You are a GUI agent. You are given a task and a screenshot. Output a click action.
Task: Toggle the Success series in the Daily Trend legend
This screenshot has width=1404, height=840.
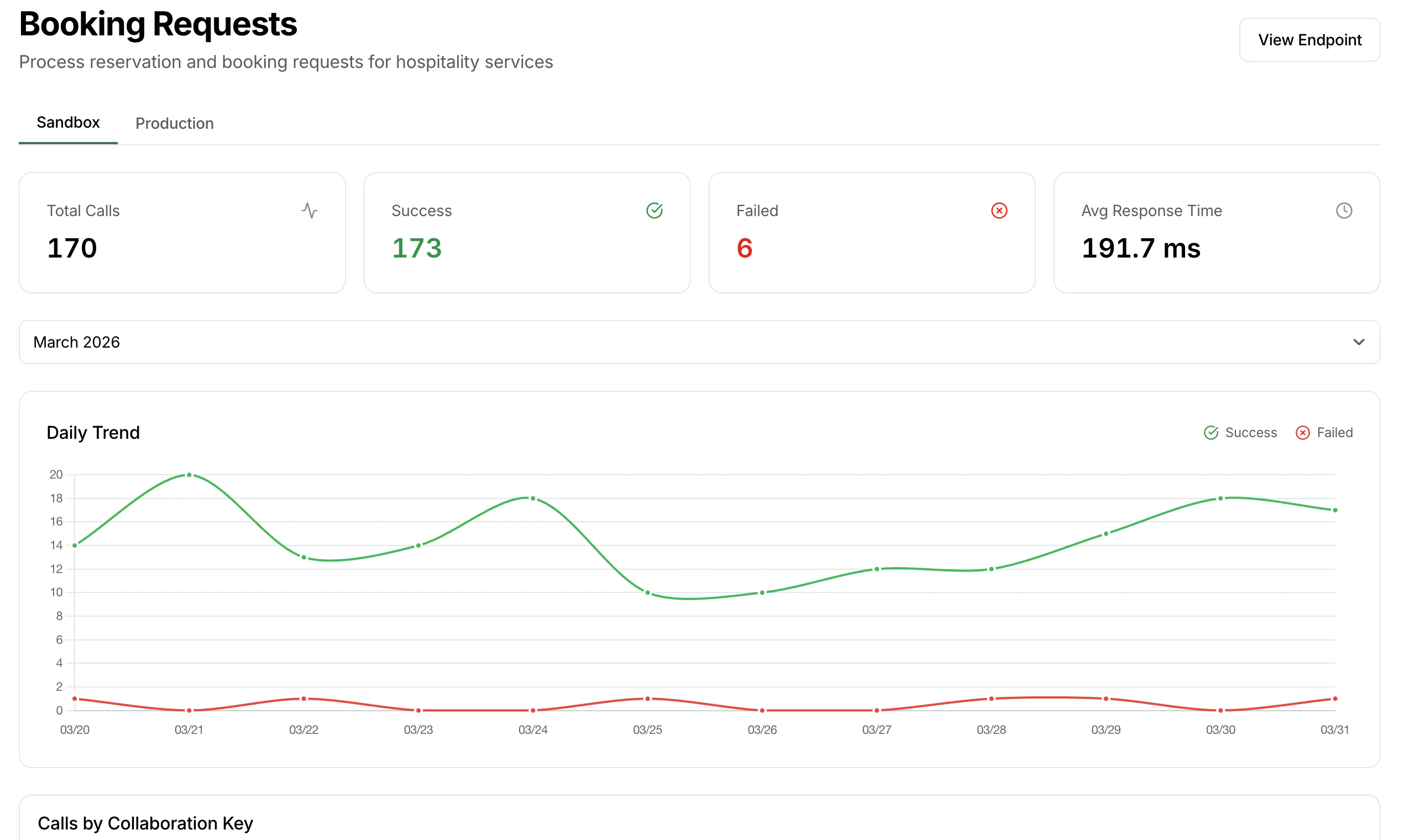(x=1251, y=433)
